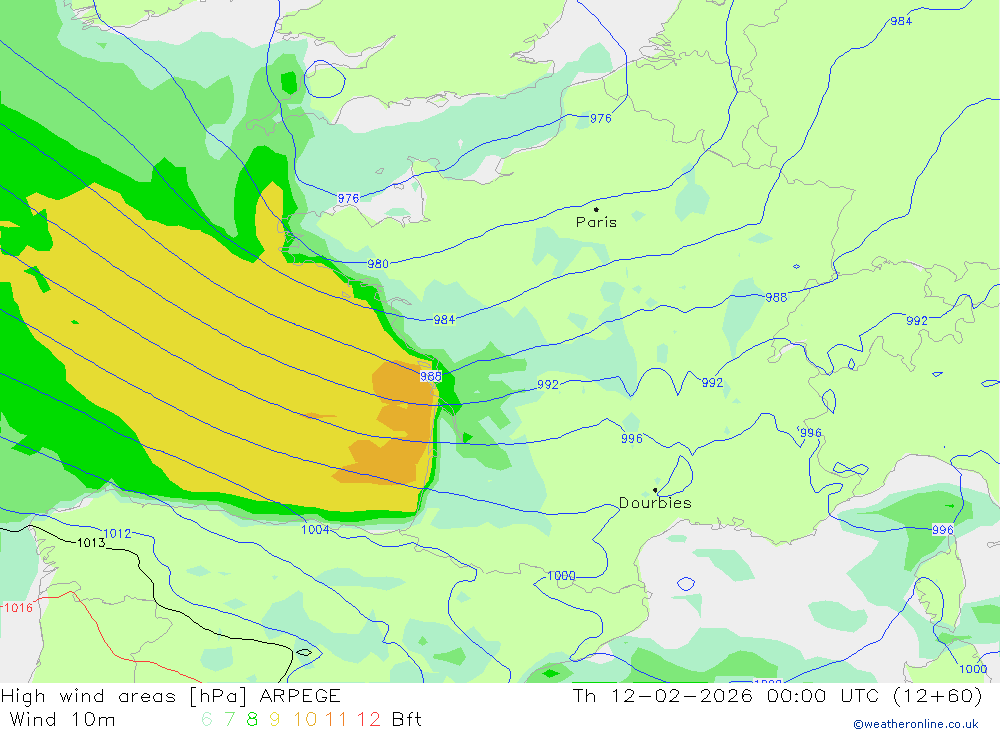The image size is (1000, 733).
Task: Click the 996 label northwest of Dourbies
Action: (x=631, y=439)
